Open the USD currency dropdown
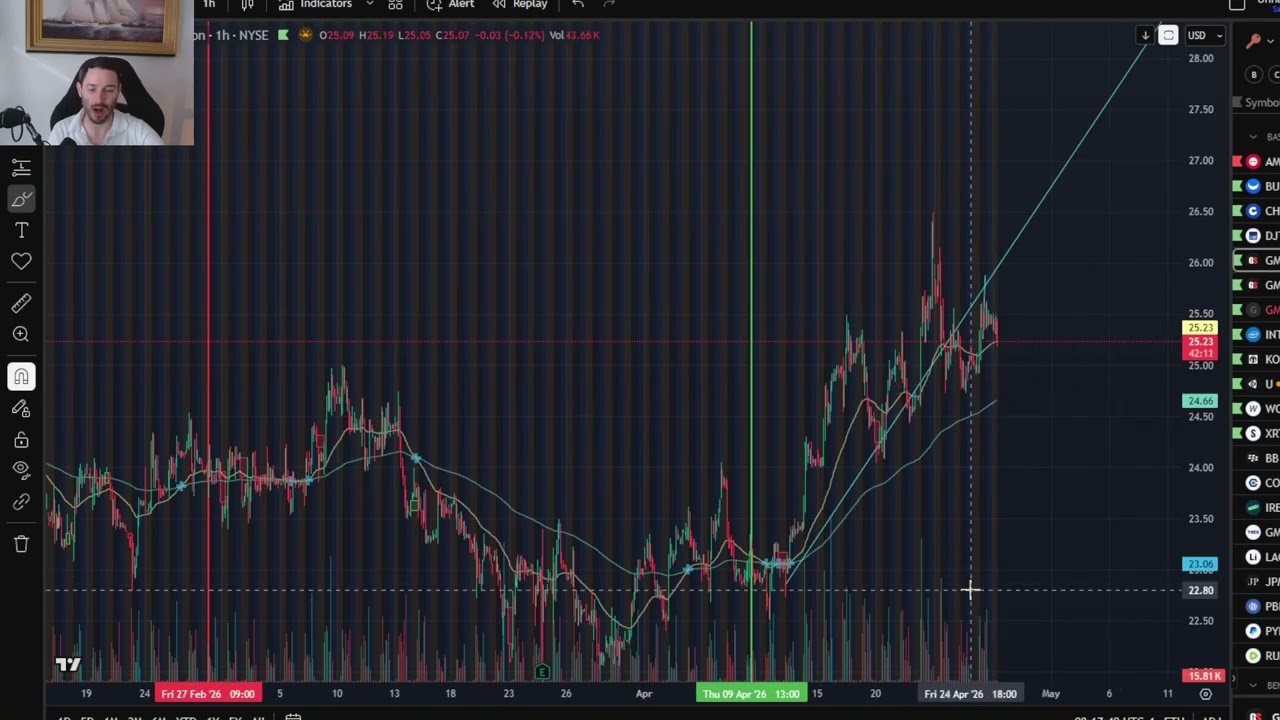The width and height of the screenshot is (1280, 720). [1204, 36]
